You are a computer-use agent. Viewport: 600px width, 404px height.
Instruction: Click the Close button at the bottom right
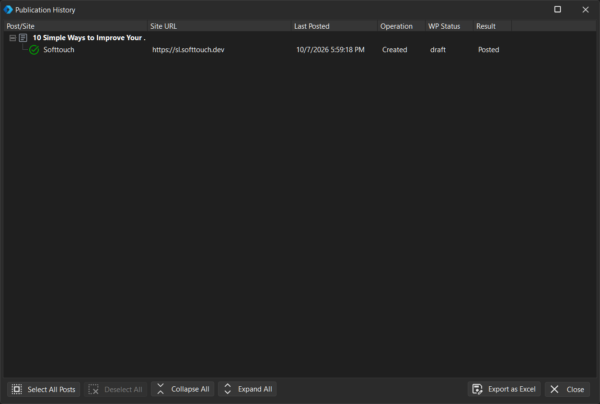point(567,389)
